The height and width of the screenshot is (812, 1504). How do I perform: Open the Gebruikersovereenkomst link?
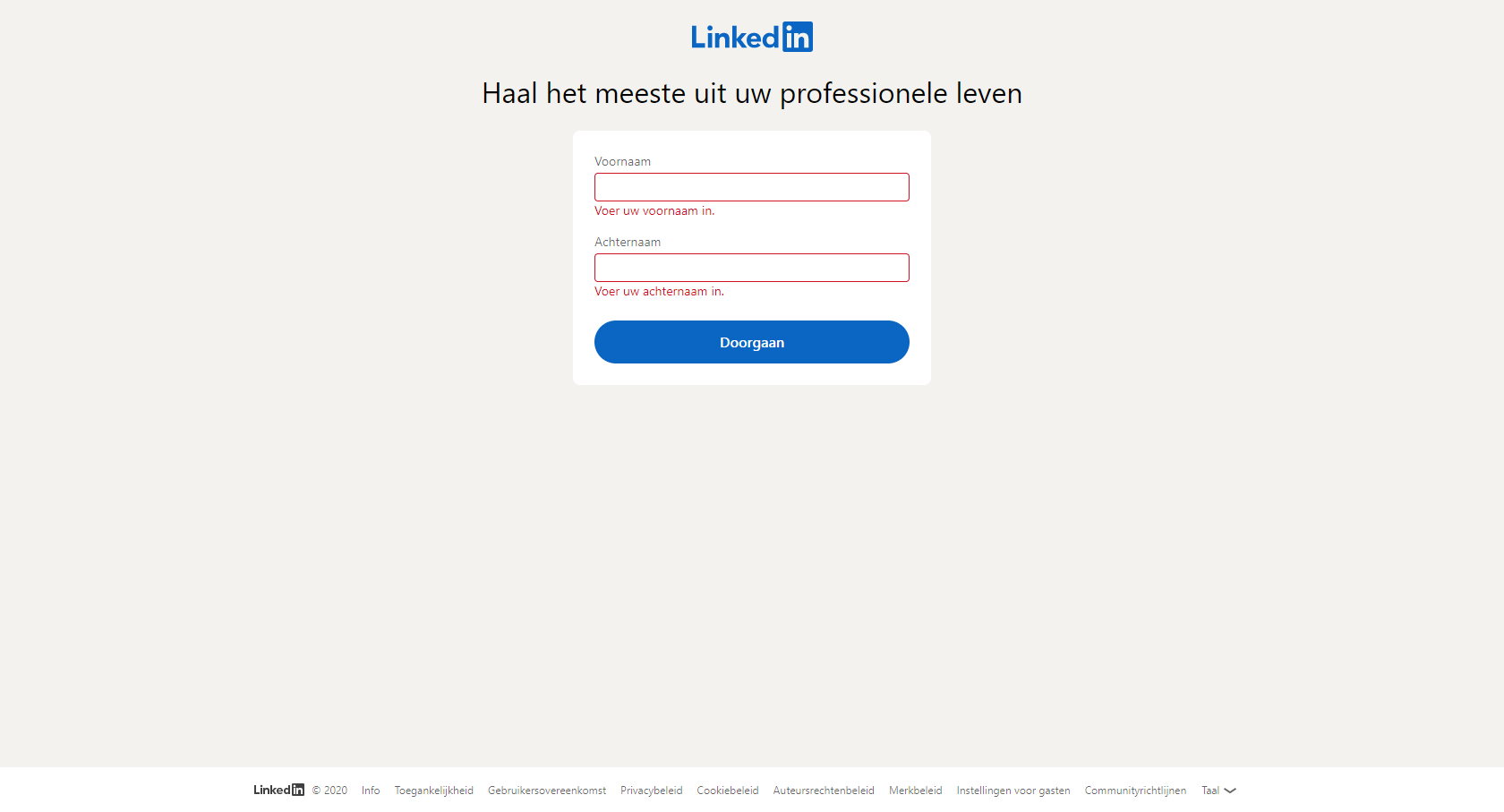click(x=547, y=791)
